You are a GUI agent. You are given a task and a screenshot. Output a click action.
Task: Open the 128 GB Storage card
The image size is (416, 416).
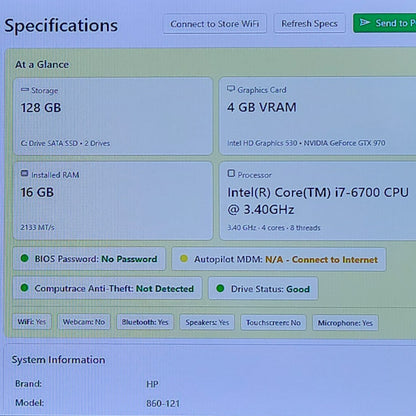(x=113, y=116)
